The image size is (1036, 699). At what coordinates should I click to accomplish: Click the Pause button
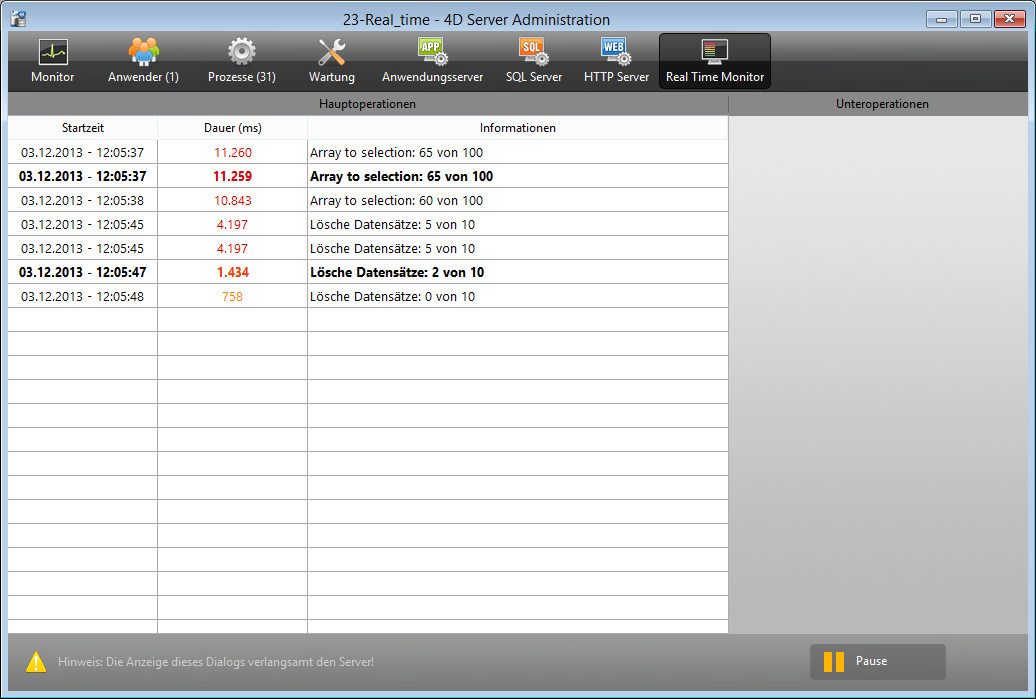pos(876,661)
